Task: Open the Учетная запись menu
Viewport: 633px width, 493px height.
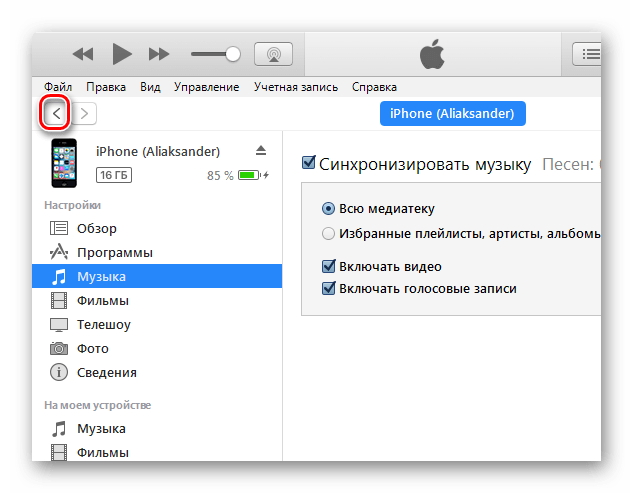Action: (x=296, y=87)
